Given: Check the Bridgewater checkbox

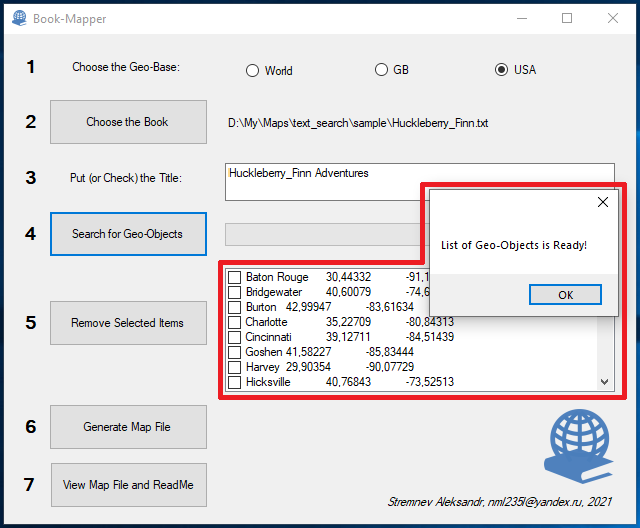Looking at the screenshot, I should pos(234,292).
